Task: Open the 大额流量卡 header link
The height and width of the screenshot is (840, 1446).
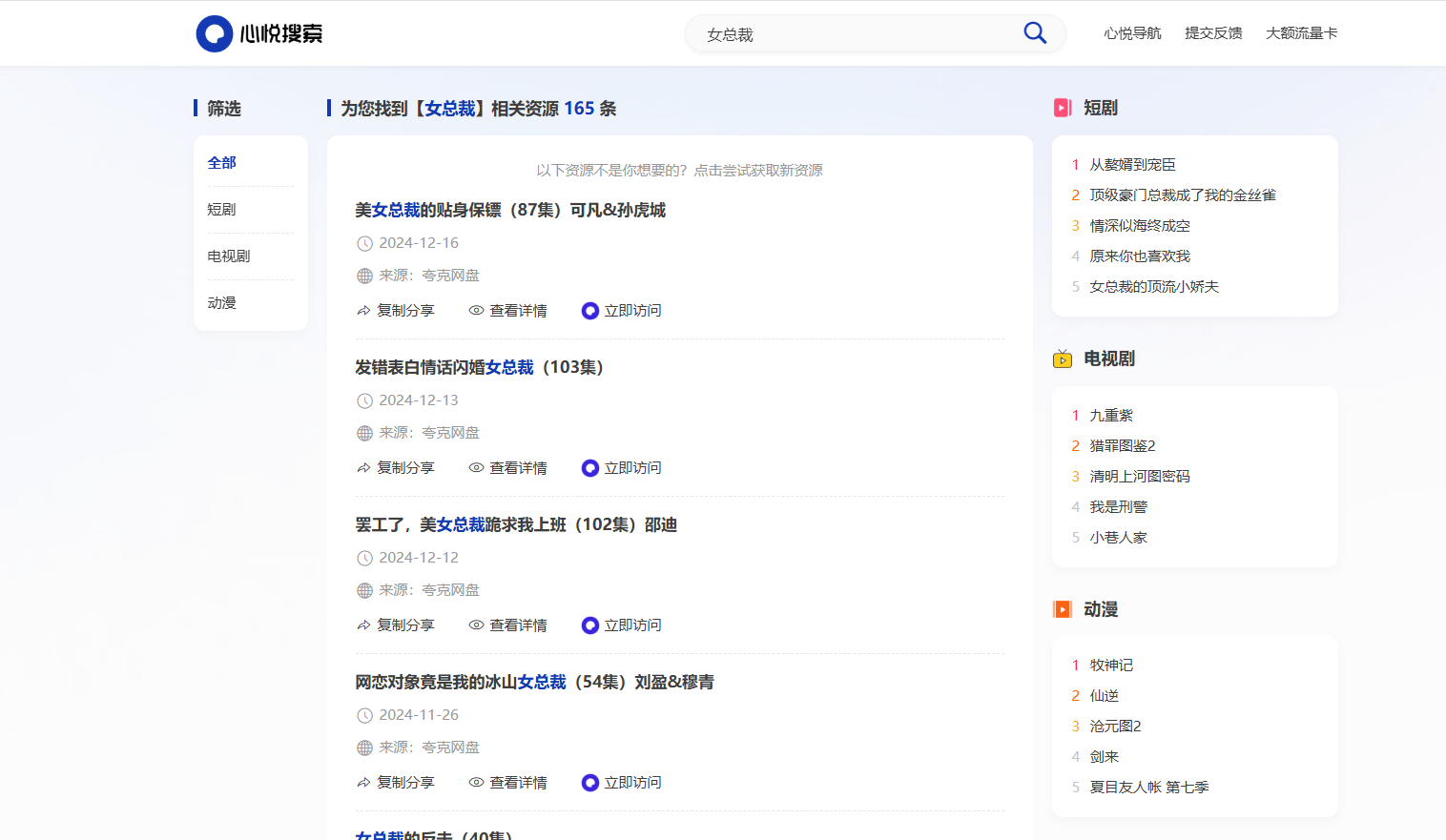Action: point(1301,33)
